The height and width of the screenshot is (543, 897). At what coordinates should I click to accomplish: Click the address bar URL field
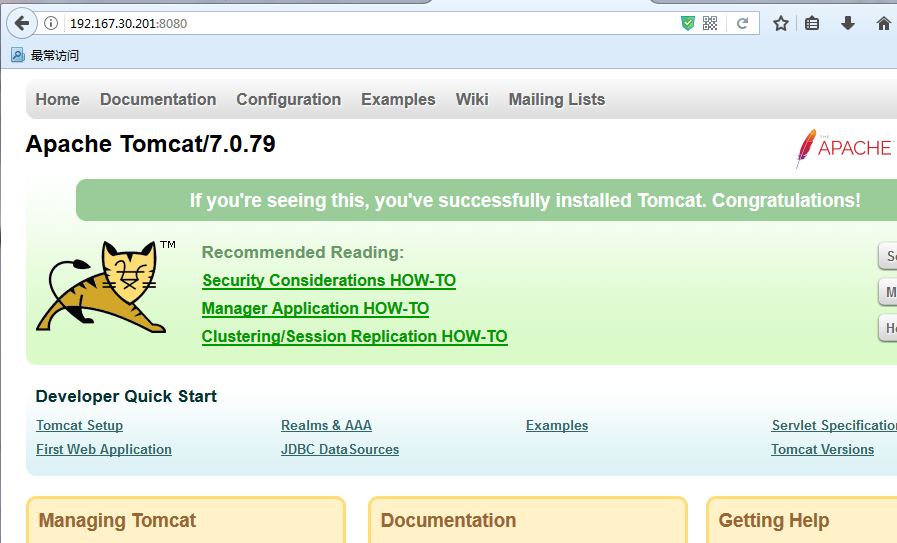[x=372, y=23]
